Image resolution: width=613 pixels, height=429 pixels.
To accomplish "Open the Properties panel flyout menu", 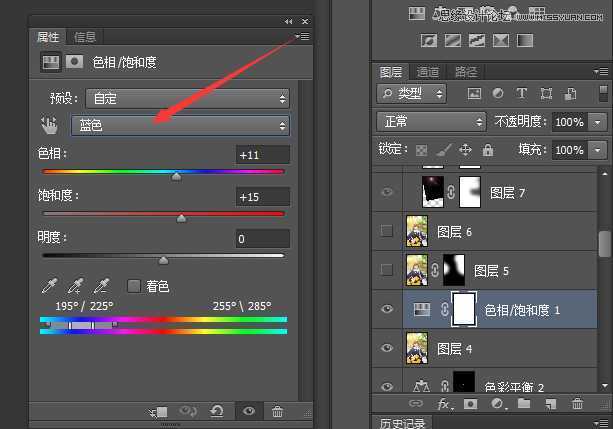I will pyautogui.click(x=303, y=36).
